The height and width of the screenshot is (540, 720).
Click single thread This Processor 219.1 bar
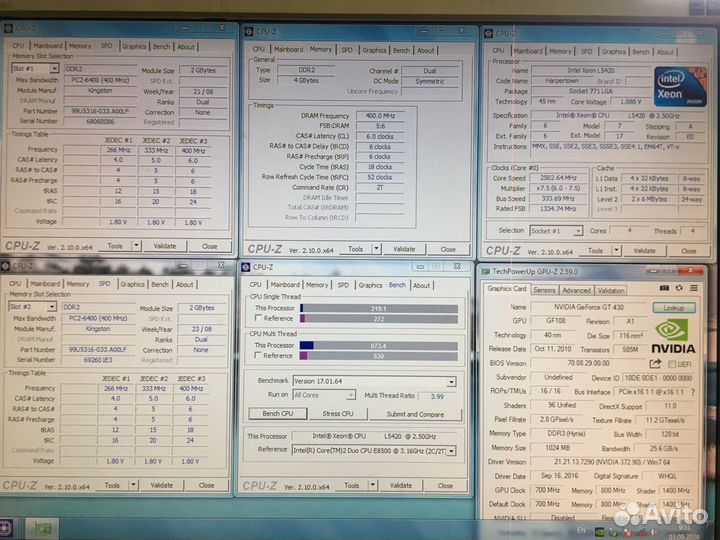pyautogui.click(x=379, y=309)
